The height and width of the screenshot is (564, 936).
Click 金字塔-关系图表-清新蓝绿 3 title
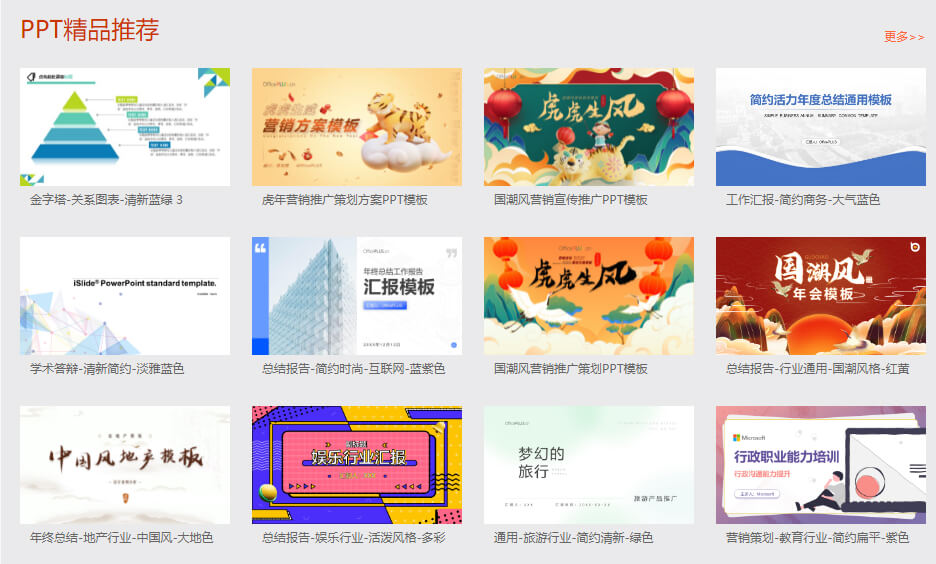pyautogui.click(x=106, y=200)
